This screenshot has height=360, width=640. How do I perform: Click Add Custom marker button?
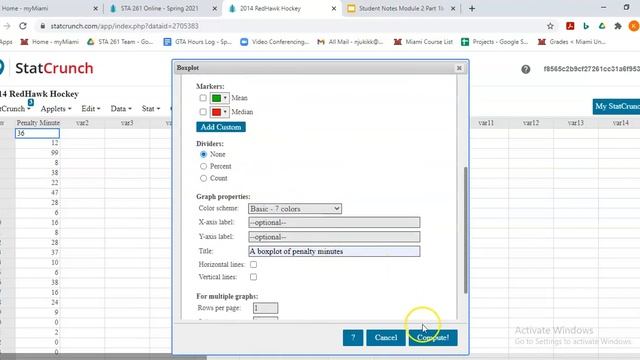coord(221,127)
